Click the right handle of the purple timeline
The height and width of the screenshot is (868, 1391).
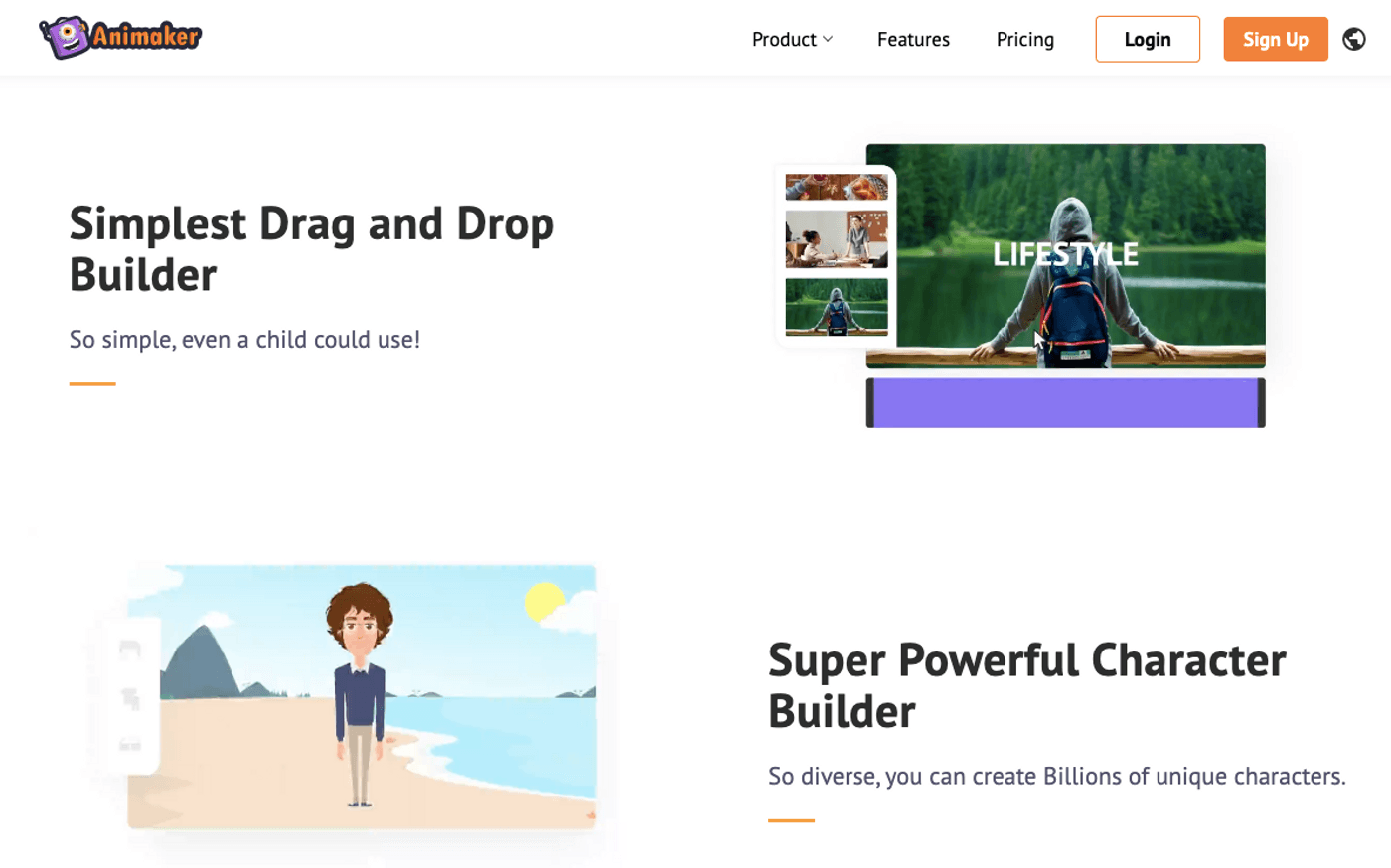tap(1261, 403)
